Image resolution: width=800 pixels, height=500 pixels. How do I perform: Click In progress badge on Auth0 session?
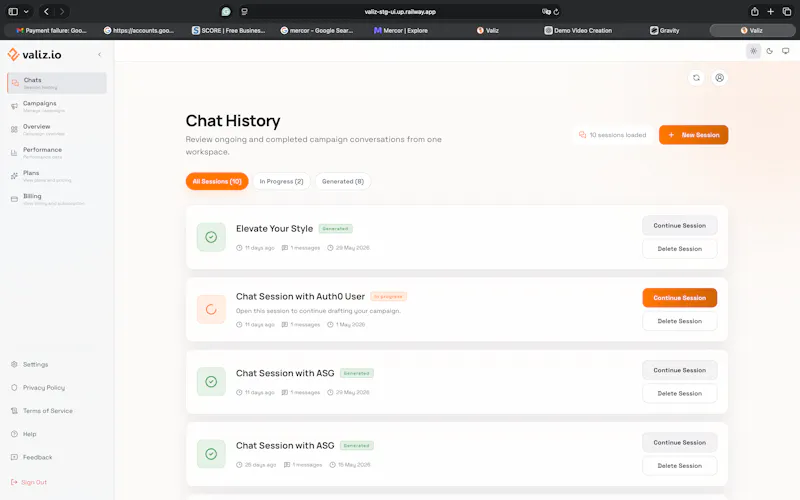point(388,296)
